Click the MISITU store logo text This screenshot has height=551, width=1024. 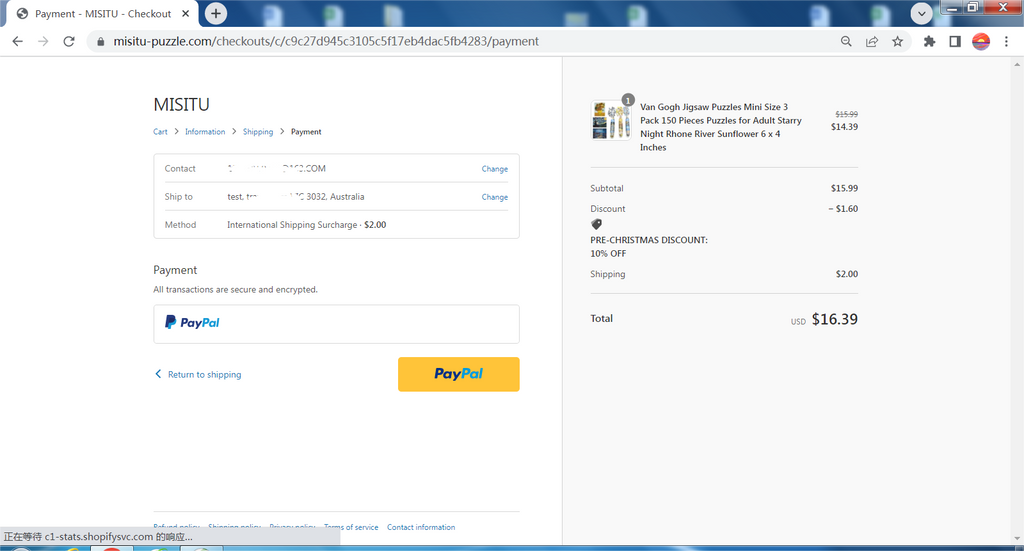point(182,104)
